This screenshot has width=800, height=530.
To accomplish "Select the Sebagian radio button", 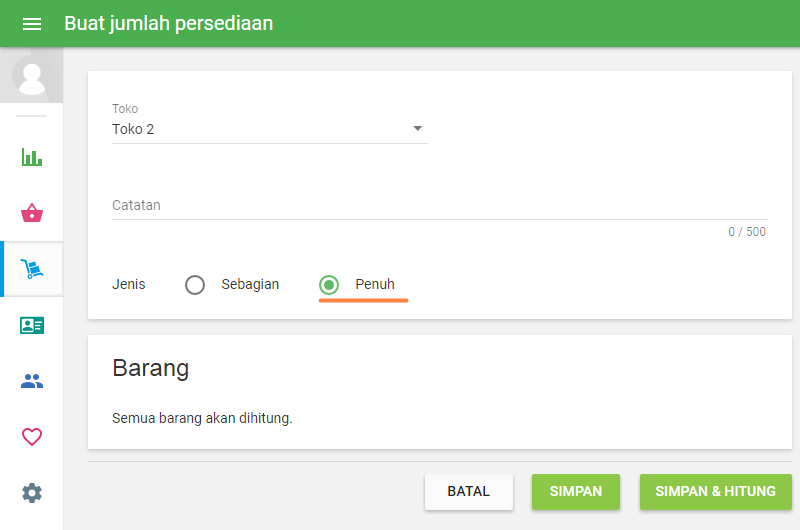I will coord(195,285).
